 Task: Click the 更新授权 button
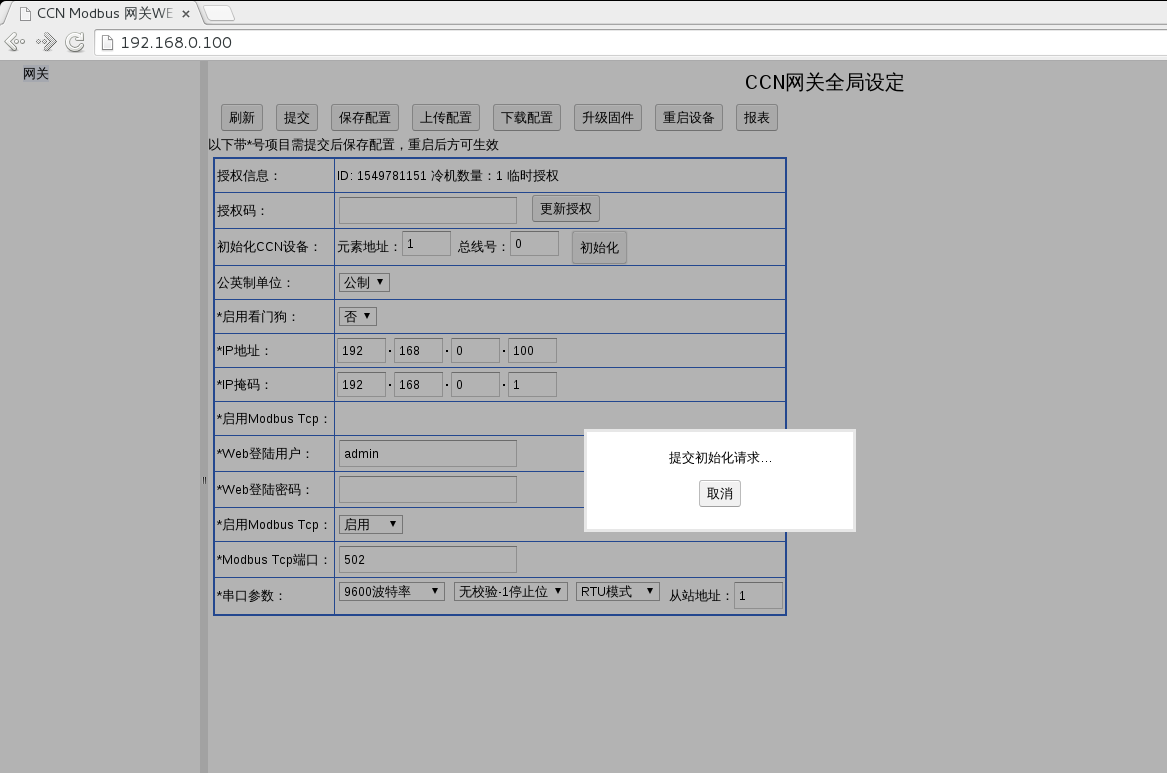point(566,209)
